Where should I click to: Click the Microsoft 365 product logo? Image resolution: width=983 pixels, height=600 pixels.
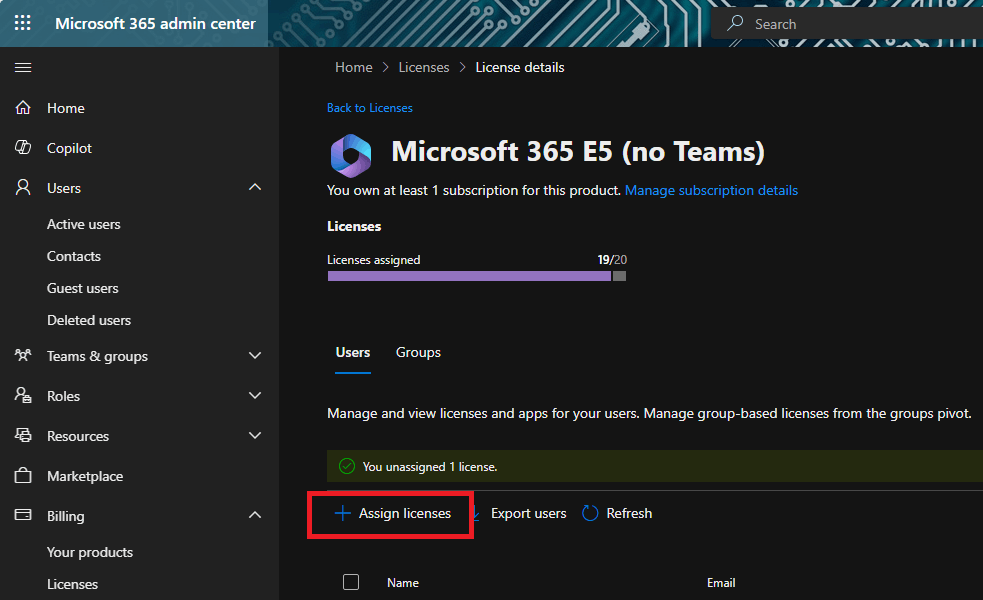pyautogui.click(x=351, y=155)
